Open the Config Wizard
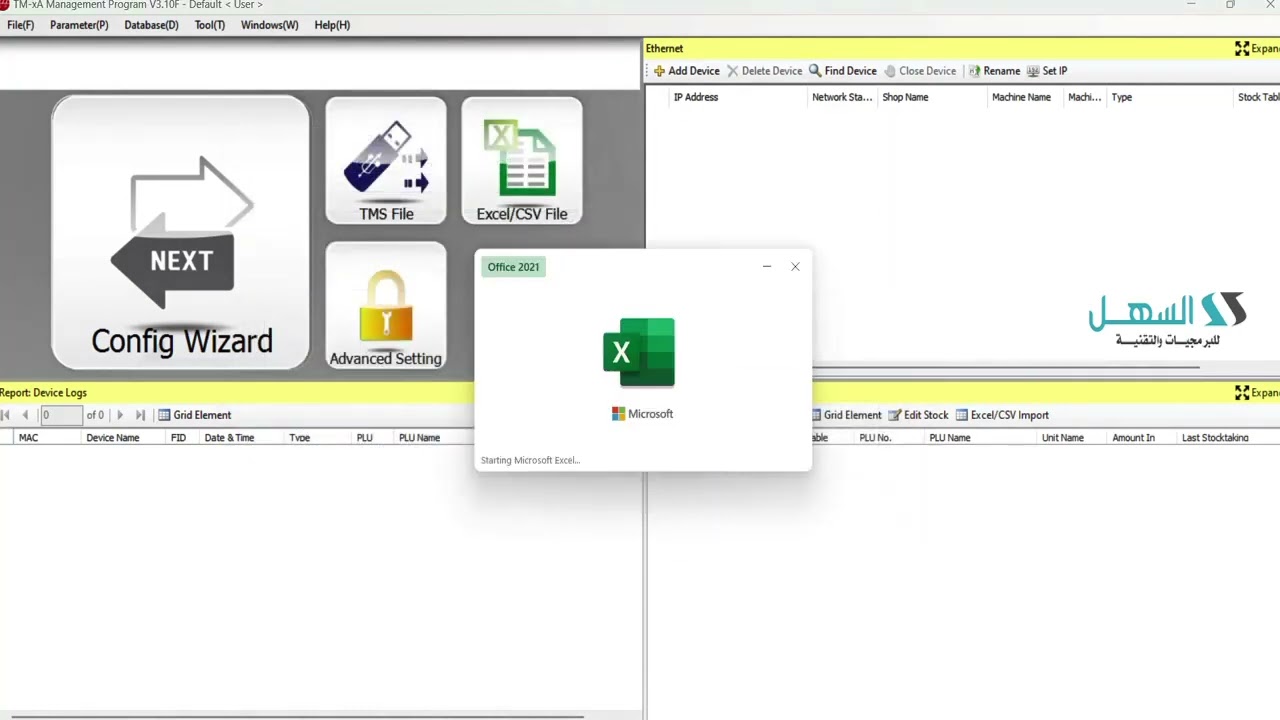The width and height of the screenshot is (1280, 720). (x=181, y=232)
